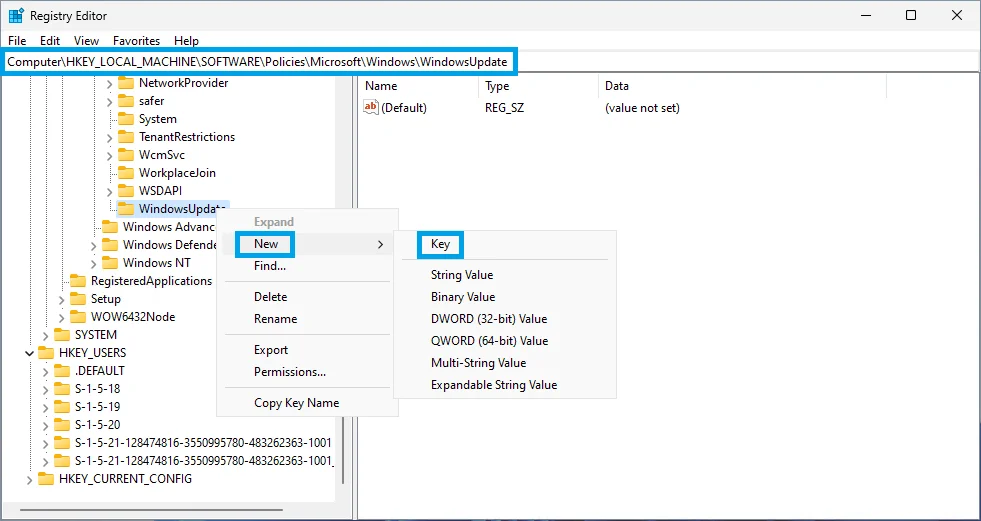Click the Data column header
Screen dimensions: 981x521
coord(617,86)
